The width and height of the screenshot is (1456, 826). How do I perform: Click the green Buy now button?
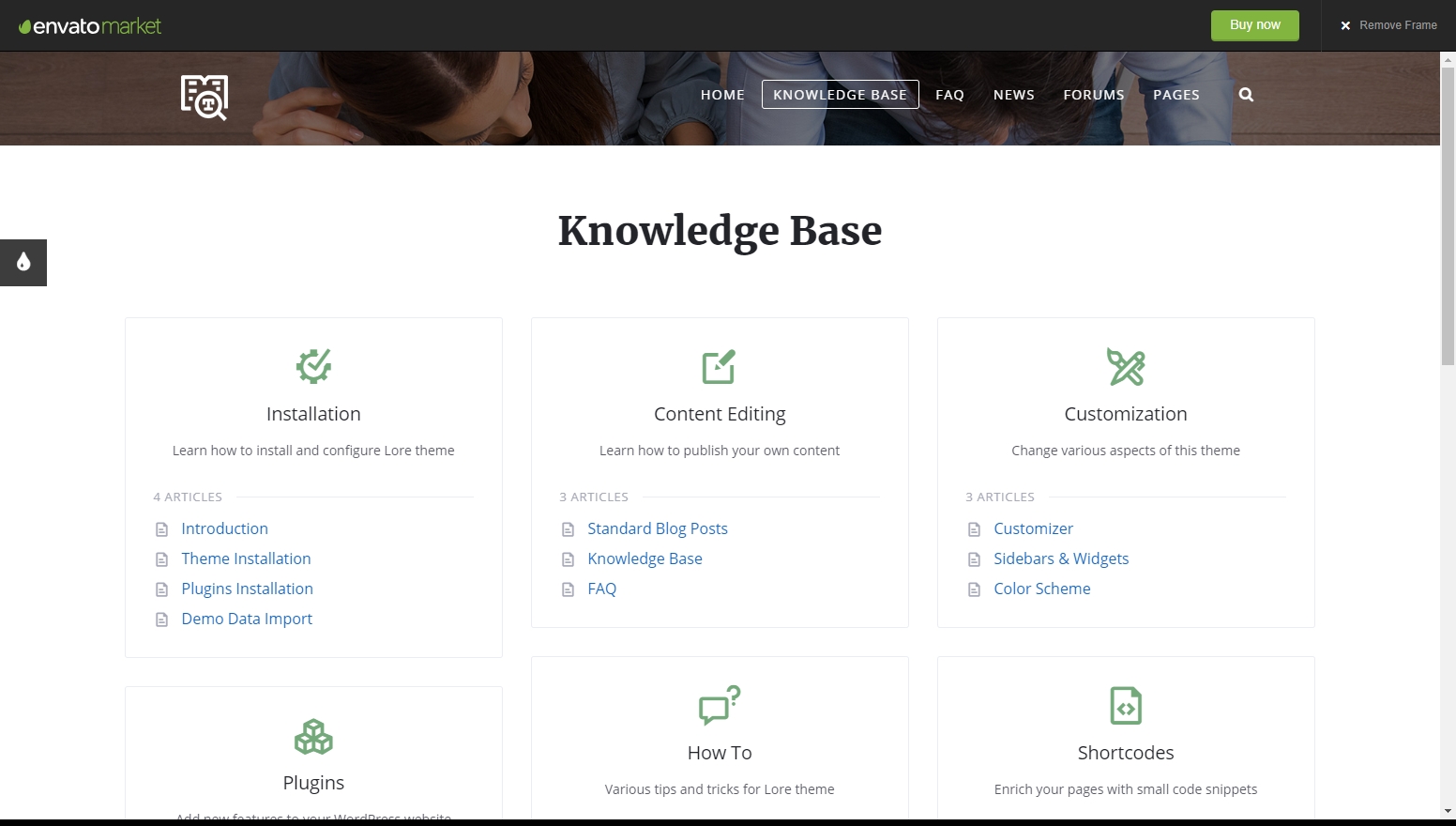pos(1255,25)
